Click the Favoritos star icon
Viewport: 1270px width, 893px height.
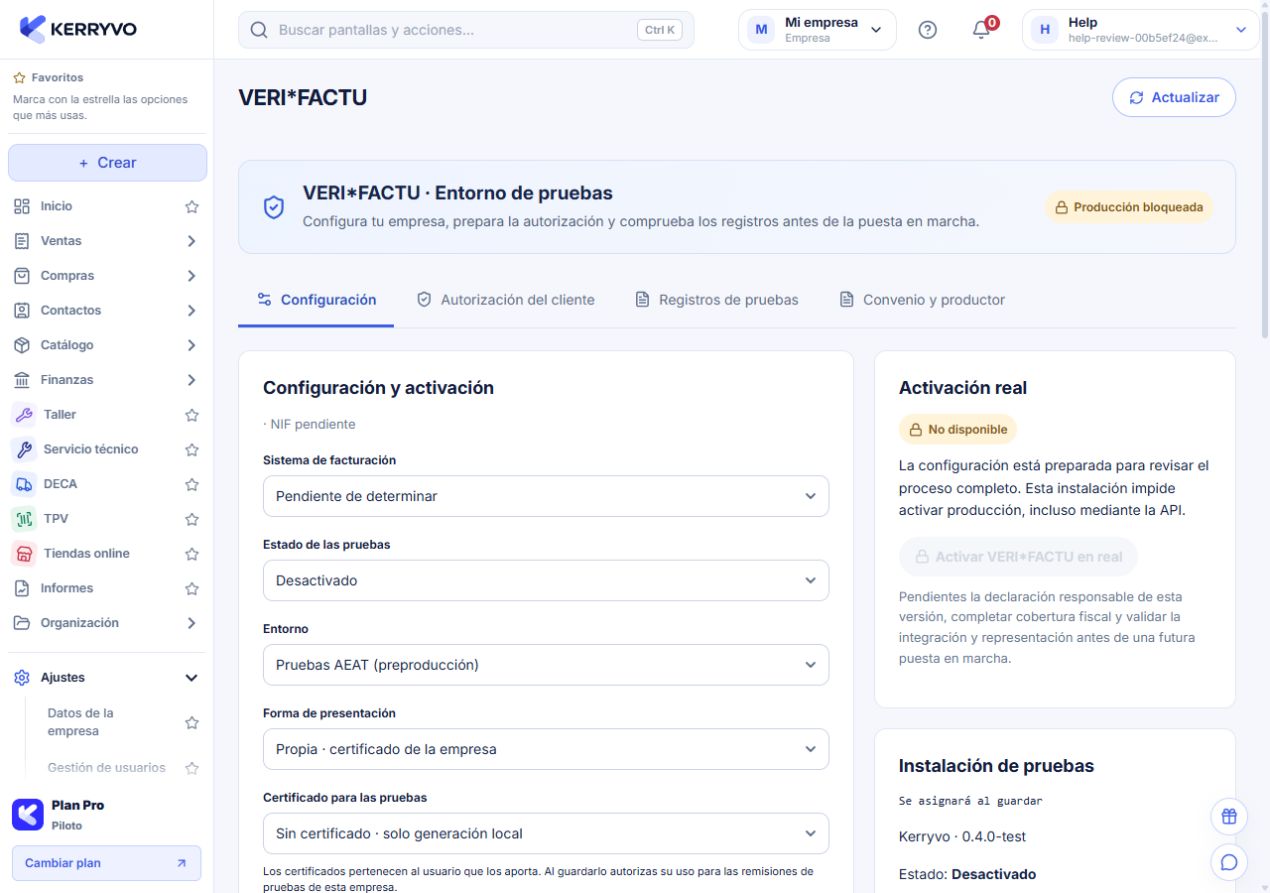pos(19,78)
